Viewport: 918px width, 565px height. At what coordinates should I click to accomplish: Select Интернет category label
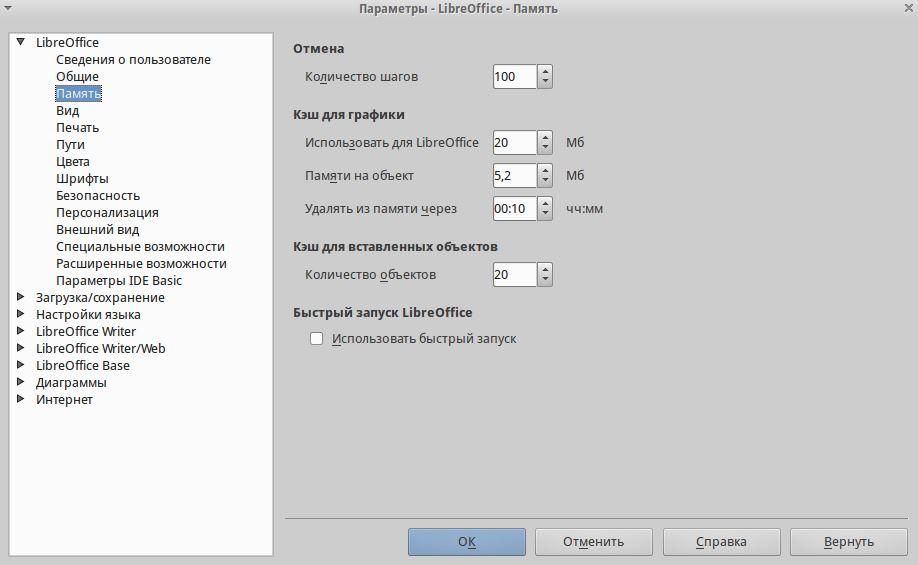pyautogui.click(x=64, y=399)
